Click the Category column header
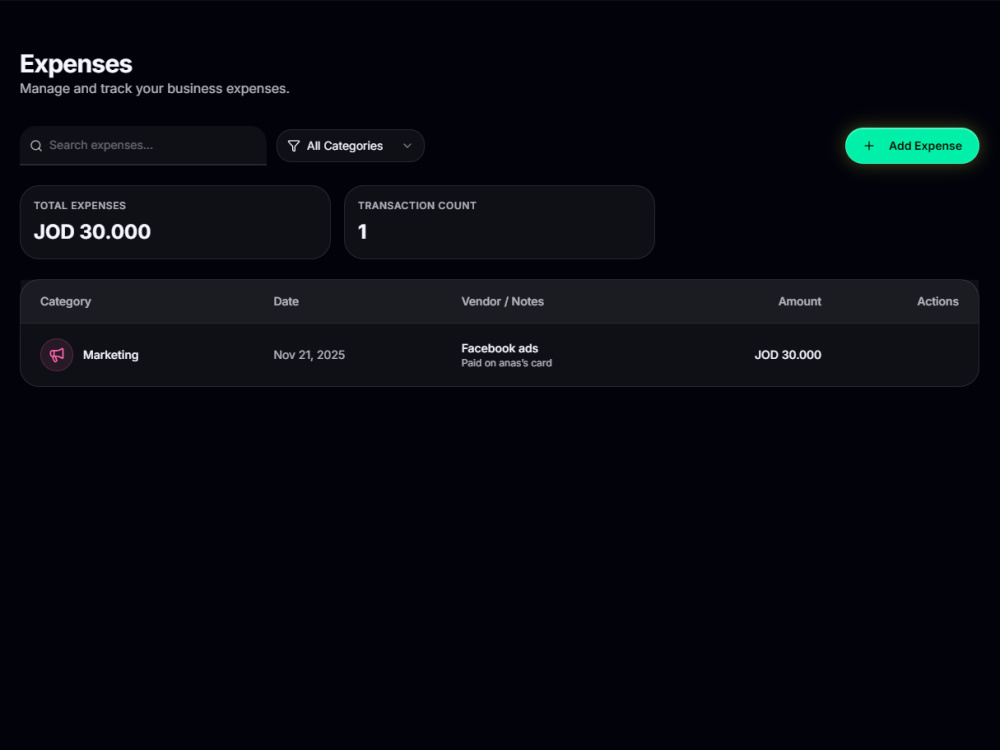Viewport: 1000px width, 750px height. [65, 302]
